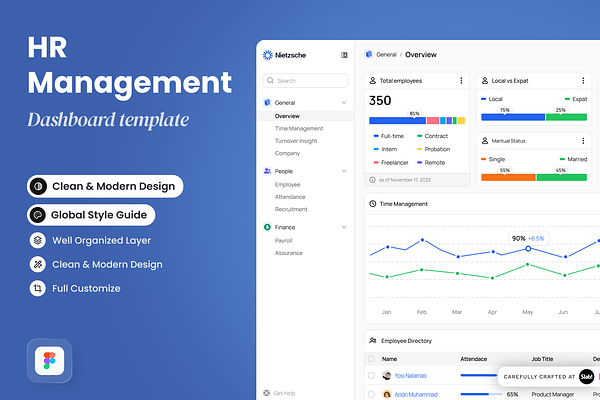Click the Global Style Guide pill
Viewport: 600px width, 400px height.
click(x=91, y=215)
